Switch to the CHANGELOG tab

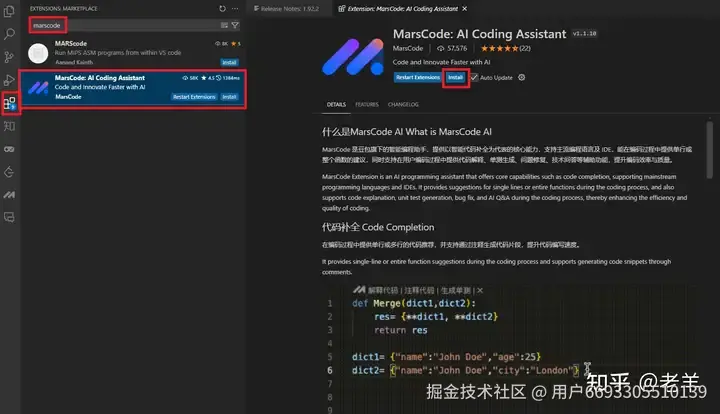pyautogui.click(x=403, y=105)
